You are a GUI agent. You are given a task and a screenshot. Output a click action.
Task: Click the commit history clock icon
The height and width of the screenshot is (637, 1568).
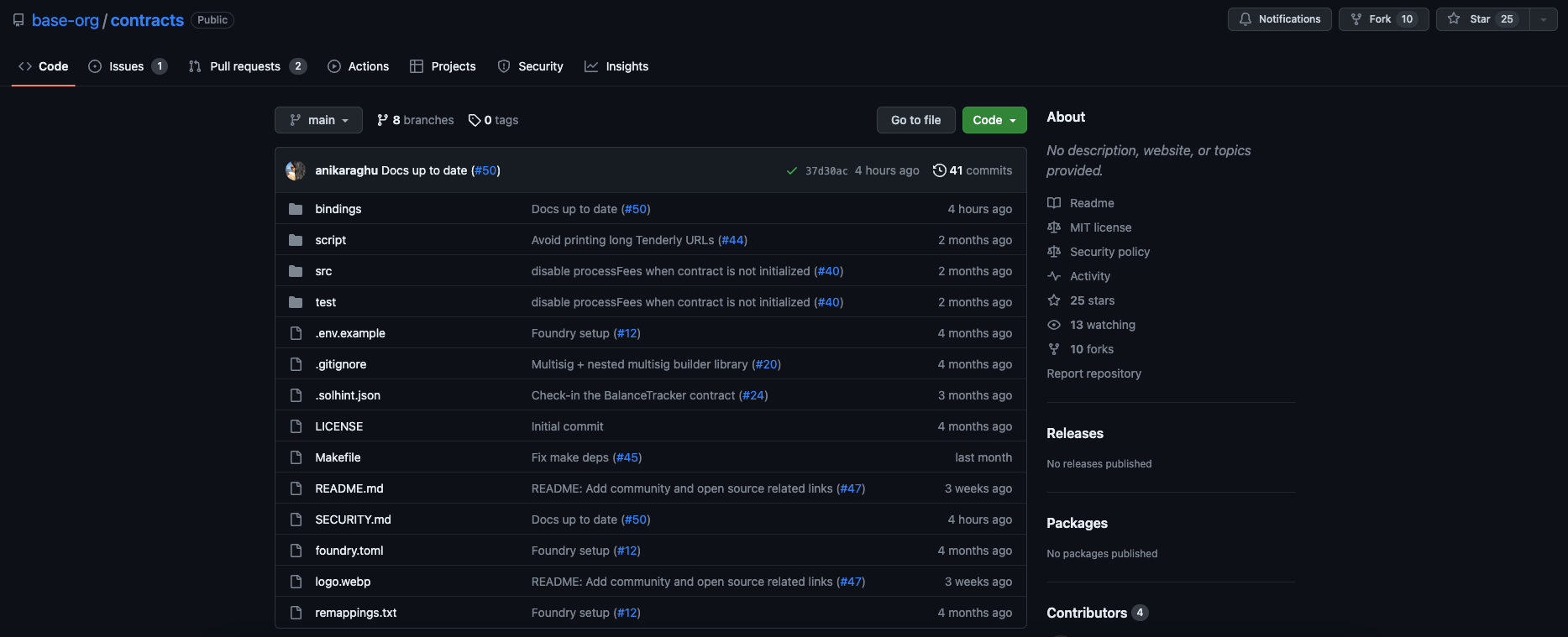[939, 170]
